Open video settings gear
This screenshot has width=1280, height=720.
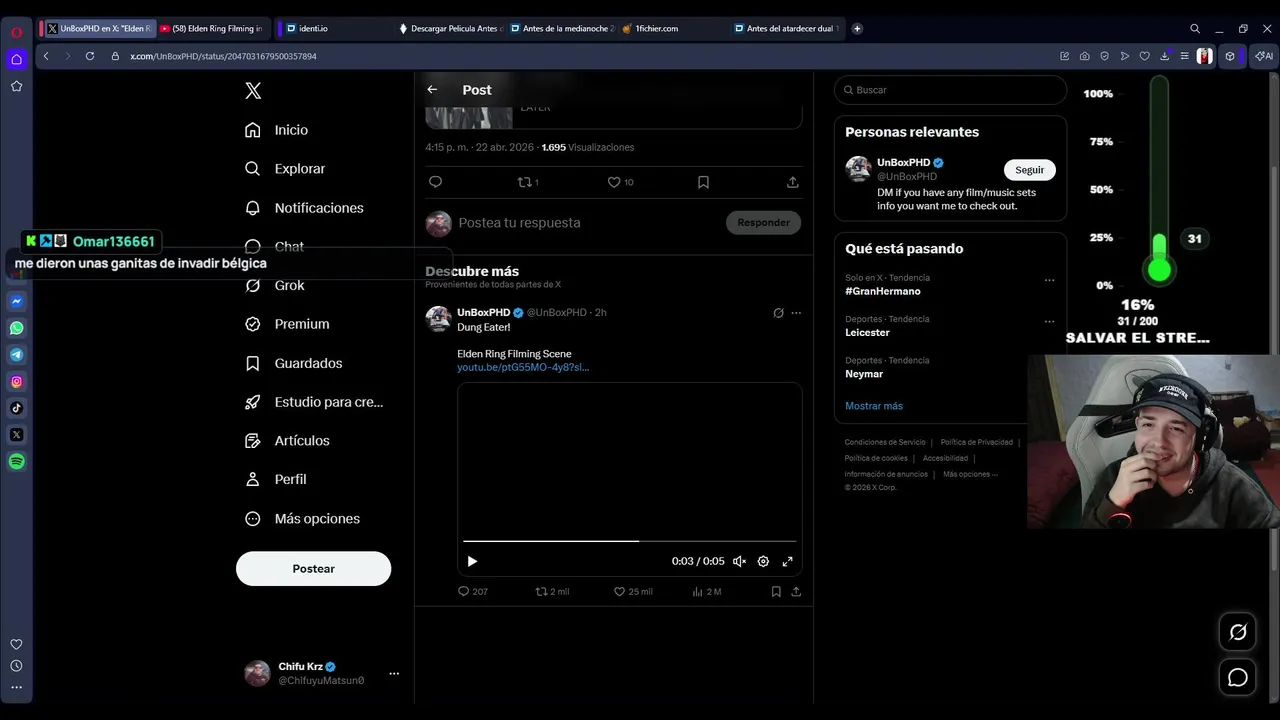click(763, 562)
